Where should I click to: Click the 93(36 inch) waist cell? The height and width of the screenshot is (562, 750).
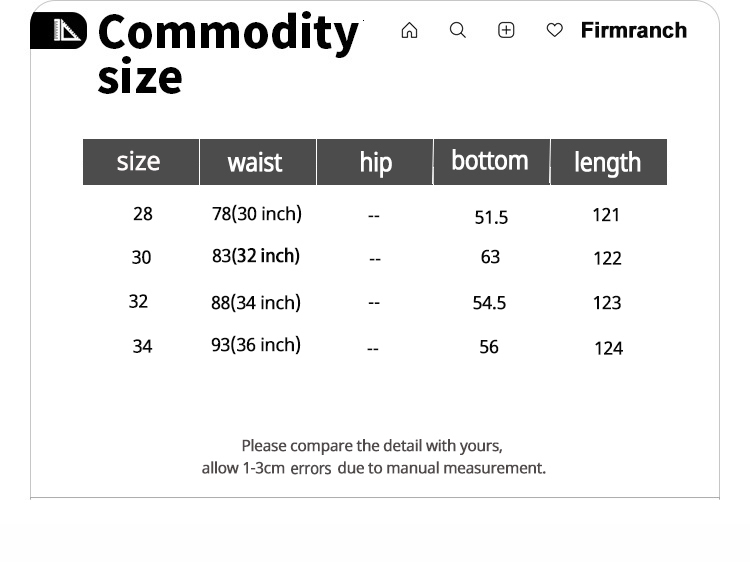point(256,345)
